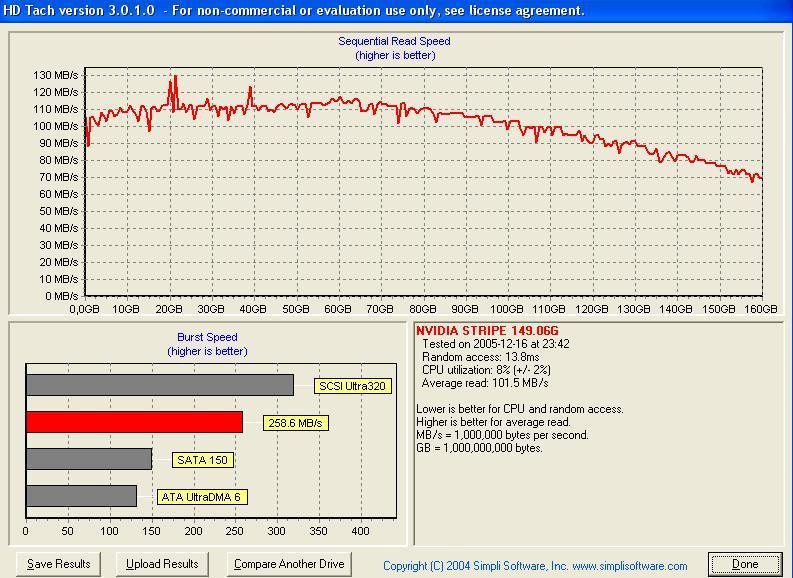
Task: Click the SATA 150 label
Action: [x=202, y=460]
